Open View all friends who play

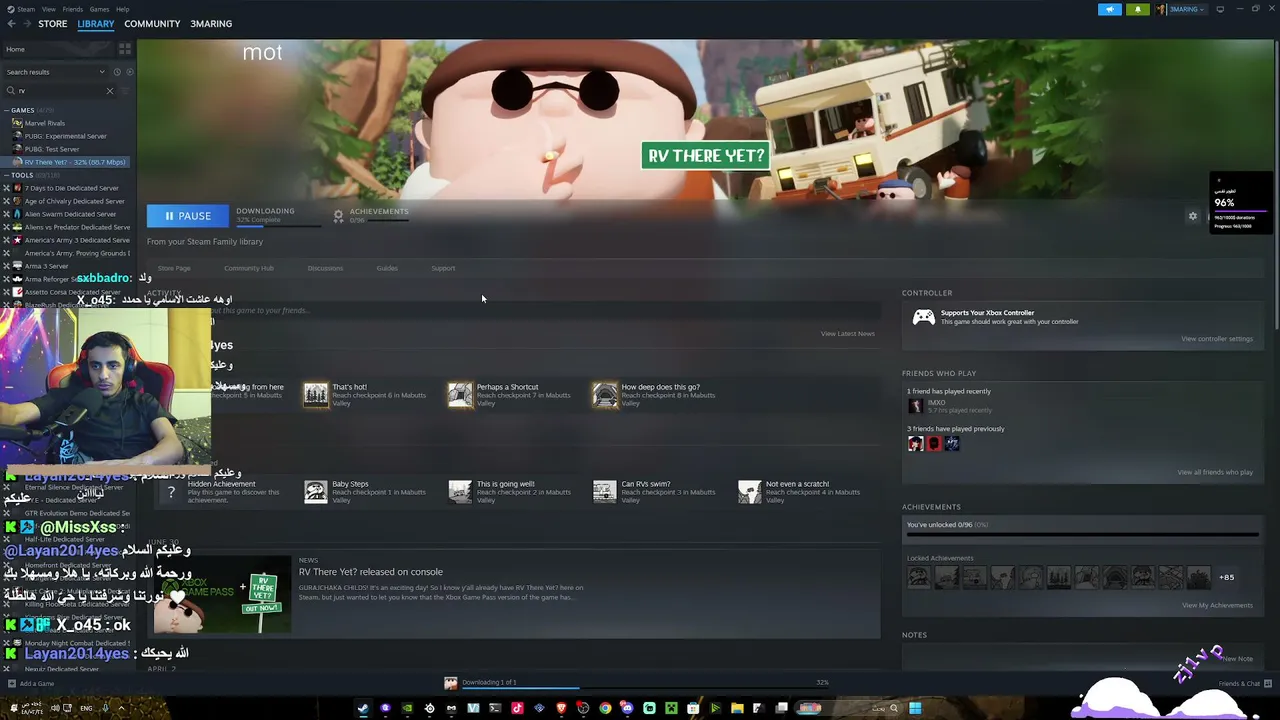pos(1215,472)
